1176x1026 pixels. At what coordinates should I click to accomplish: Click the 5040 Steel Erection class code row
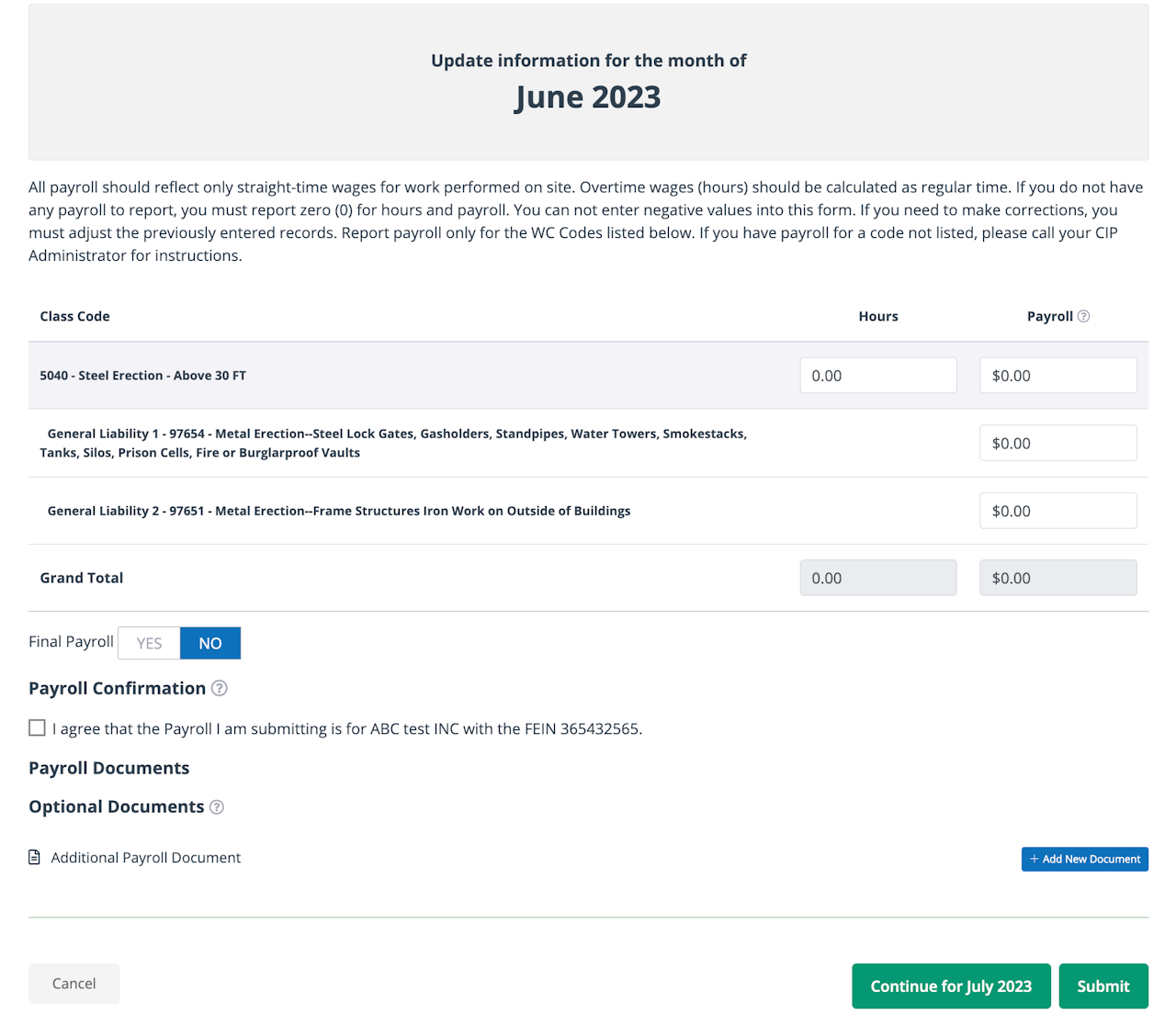(143, 376)
